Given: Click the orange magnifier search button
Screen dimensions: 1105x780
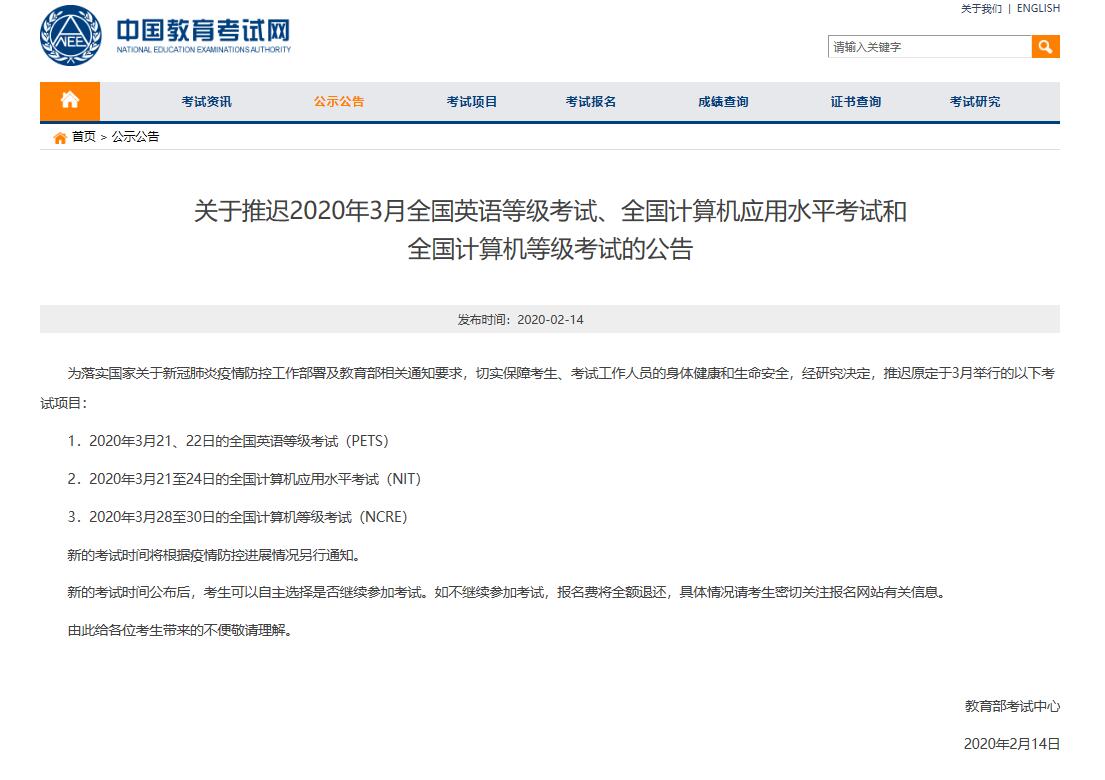Looking at the screenshot, I should coord(1045,47).
